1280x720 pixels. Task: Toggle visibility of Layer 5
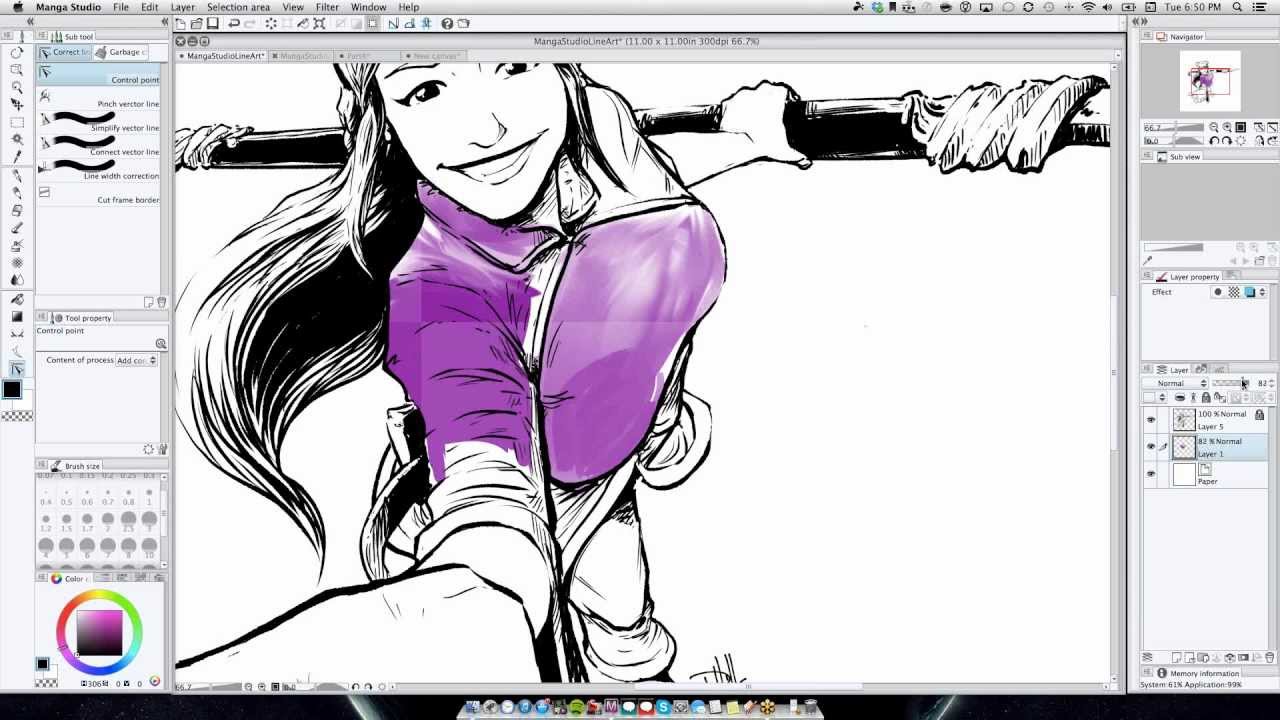pyautogui.click(x=1151, y=418)
